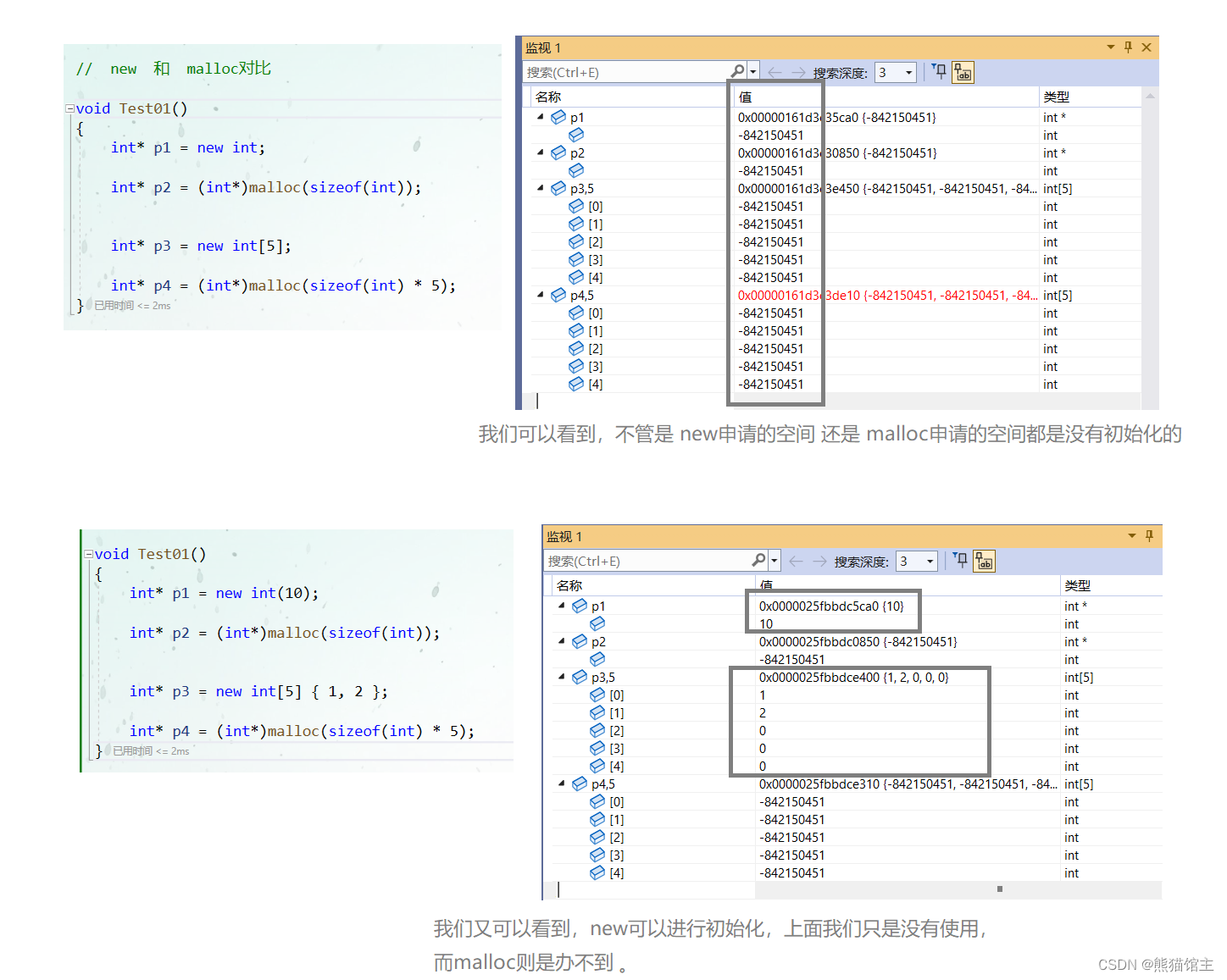
Task: Collapse p1 node in upper watch window
Action: (541, 117)
